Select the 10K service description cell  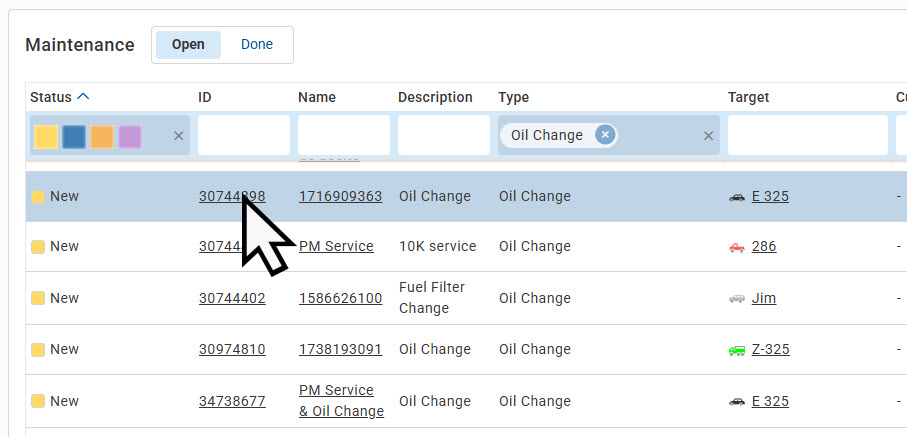437,246
